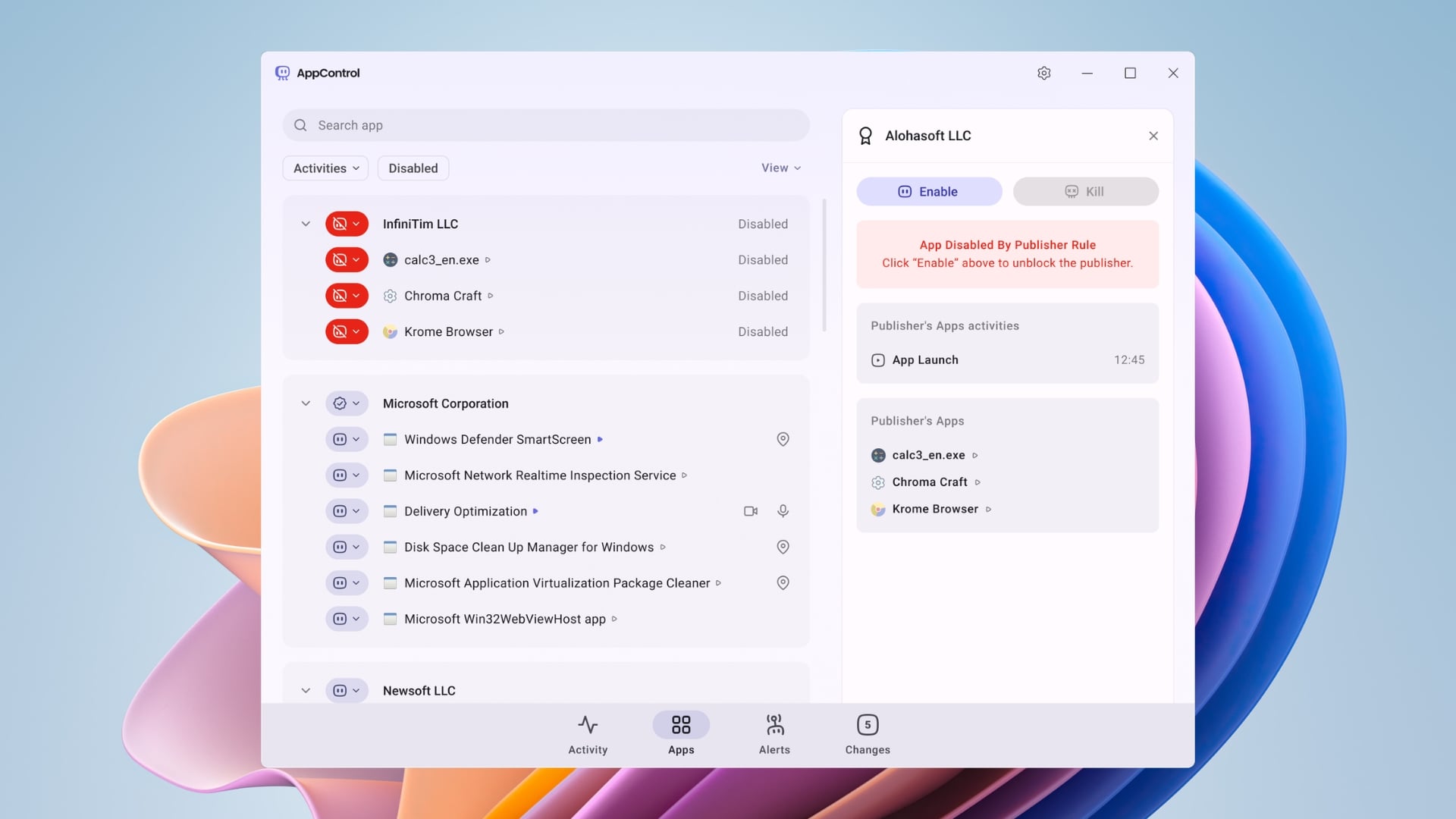Click the InfiniTim LLC publisher name
Screen dimensions: 1456x819
pyautogui.click(x=420, y=224)
